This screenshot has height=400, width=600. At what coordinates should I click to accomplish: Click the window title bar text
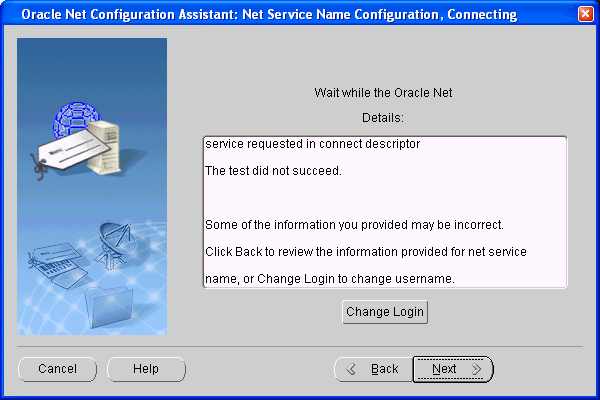coord(270,15)
